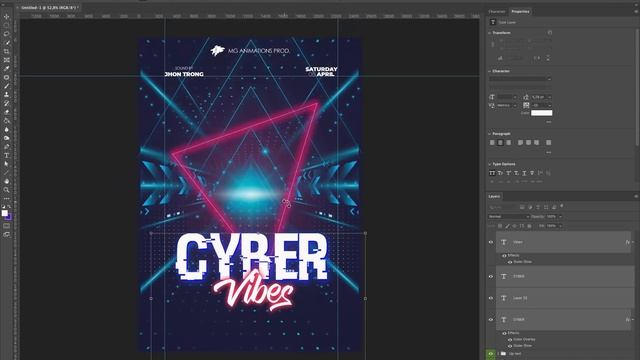Select the Zoom magnifier tool
Image resolution: width=640 pixels, height=360 pixels.
(x=7, y=190)
